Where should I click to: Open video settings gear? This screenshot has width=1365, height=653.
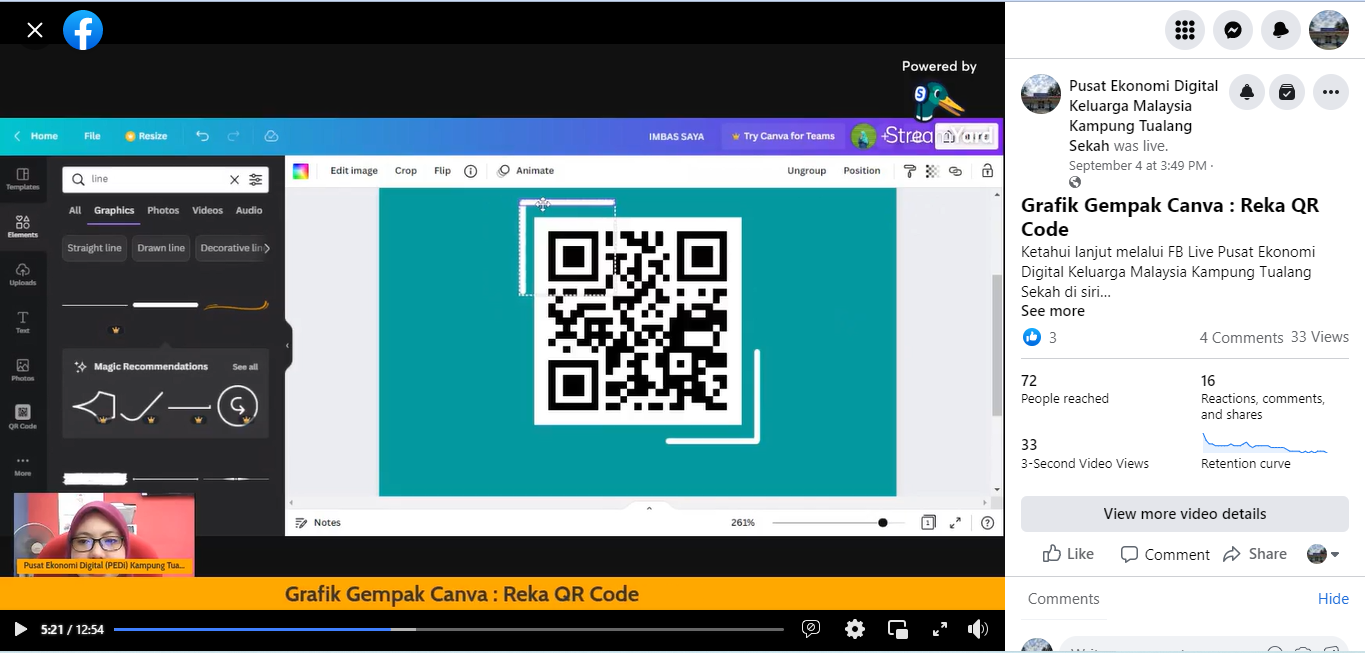[x=854, y=629]
